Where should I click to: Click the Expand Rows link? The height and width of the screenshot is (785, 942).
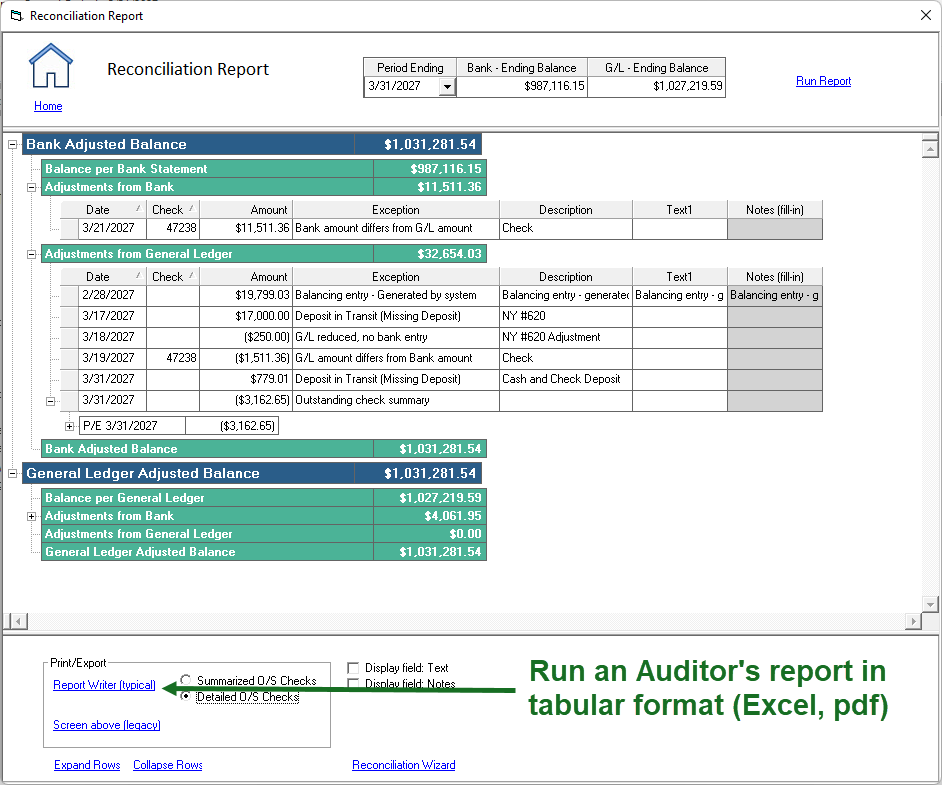87,765
